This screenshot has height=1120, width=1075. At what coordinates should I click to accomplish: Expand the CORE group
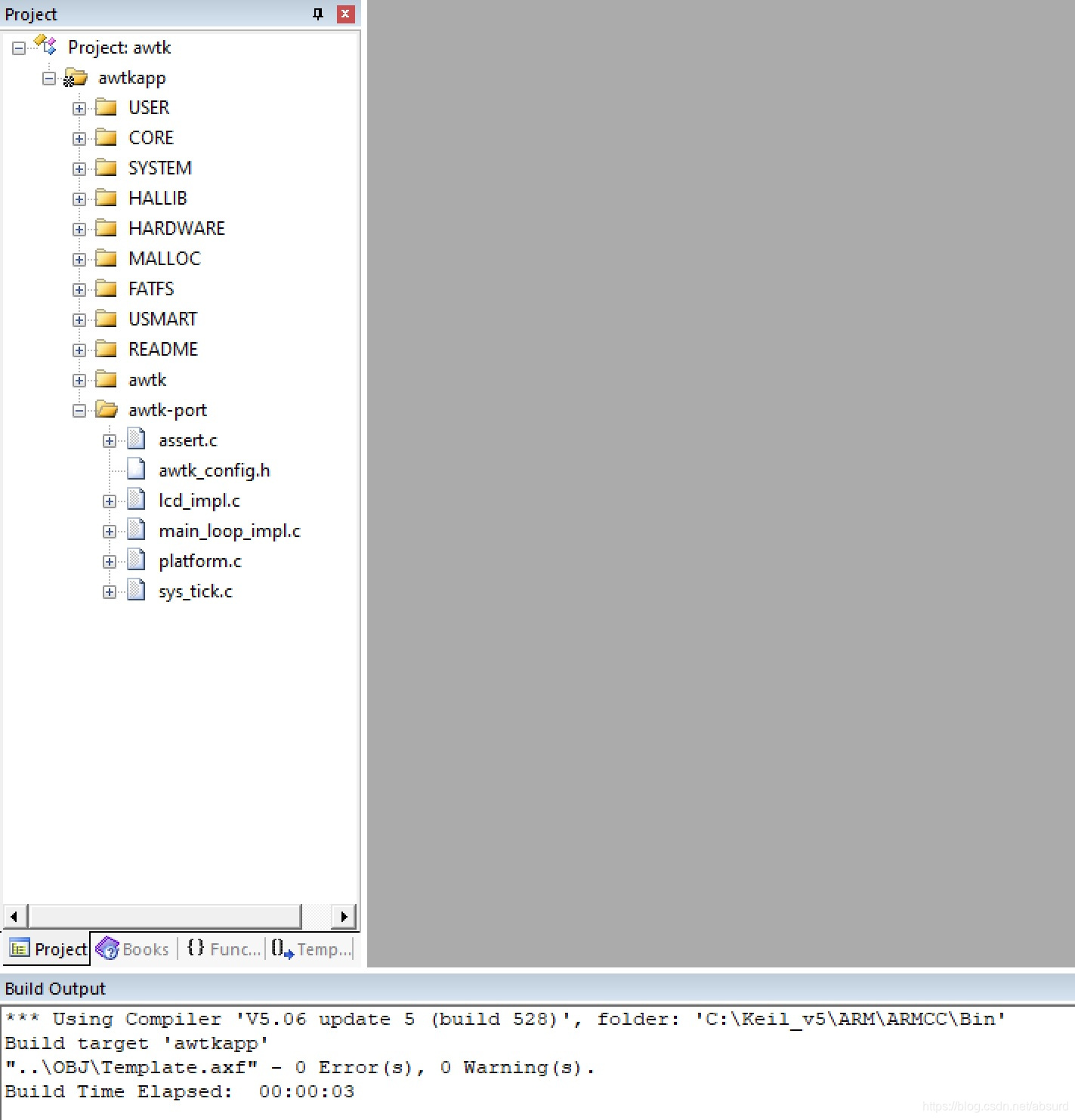[x=79, y=139]
